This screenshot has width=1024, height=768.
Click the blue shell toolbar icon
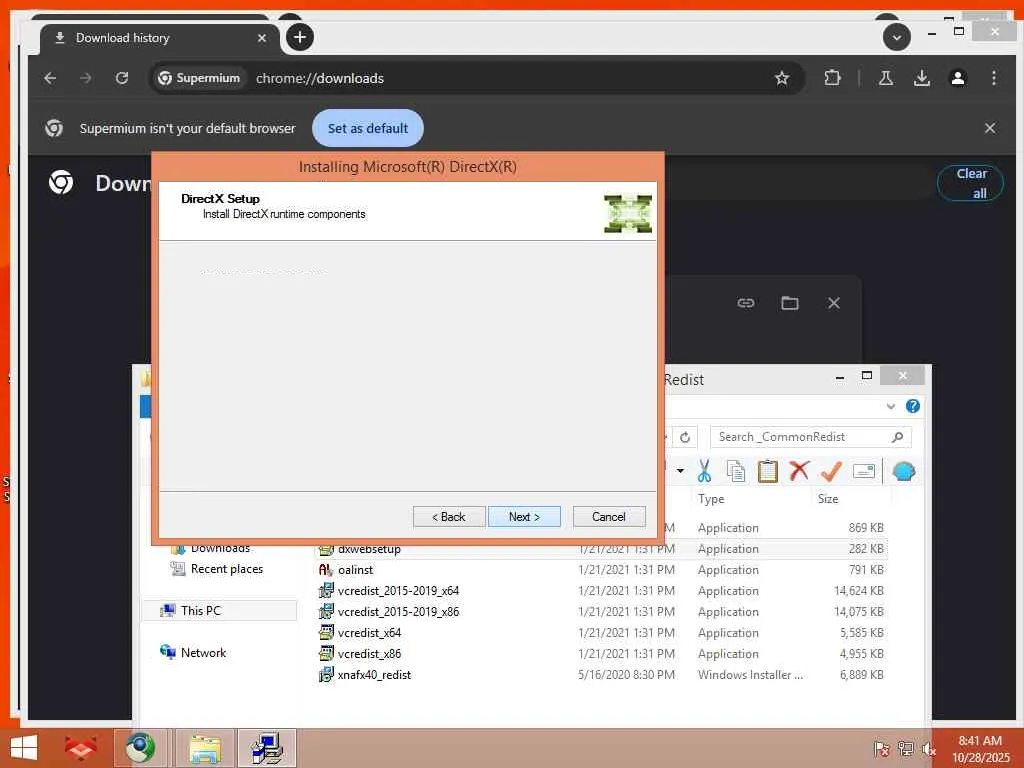[x=904, y=471]
